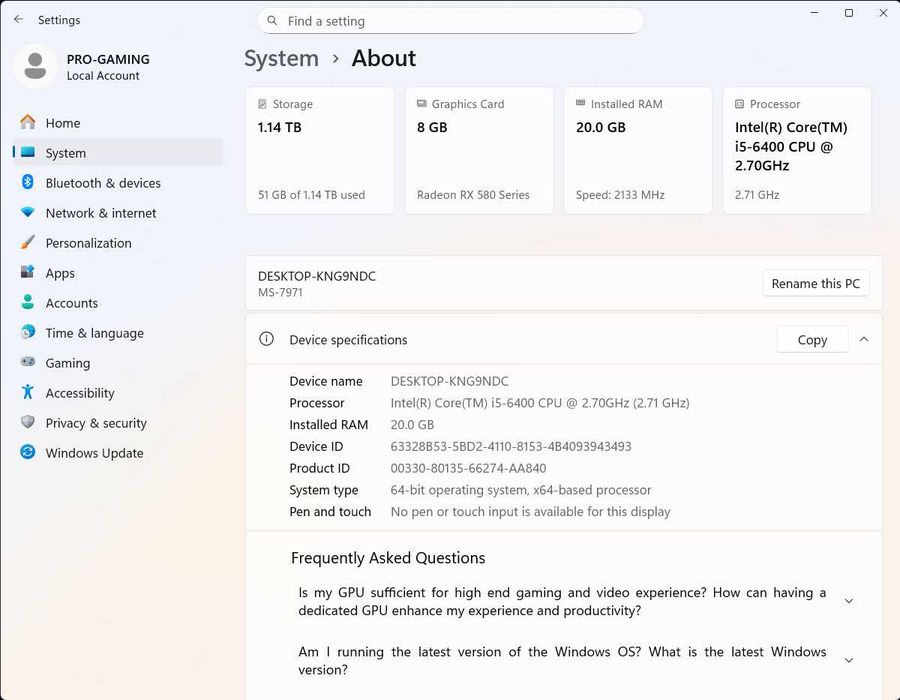The width and height of the screenshot is (900, 700).
Task: Collapse the Device specifications section
Action: click(864, 339)
